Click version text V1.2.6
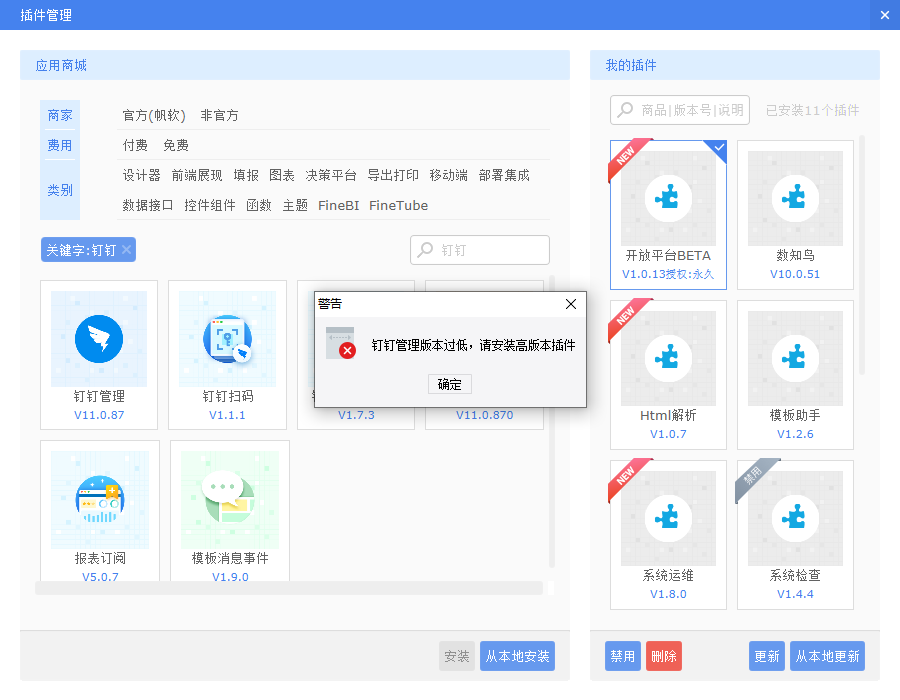The height and width of the screenshot is (700, 900). coord(795,434)
